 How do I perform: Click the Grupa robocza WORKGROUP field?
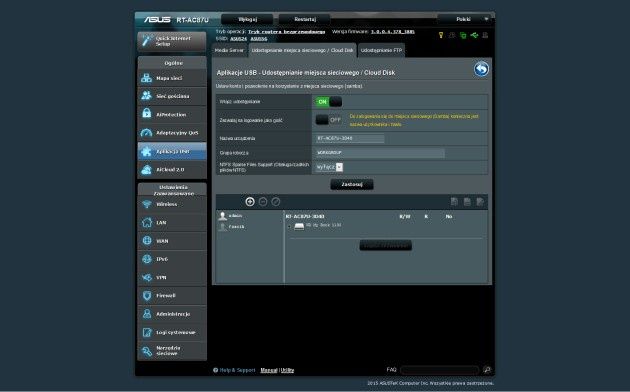pyautogui.click(x=380, y=153)
